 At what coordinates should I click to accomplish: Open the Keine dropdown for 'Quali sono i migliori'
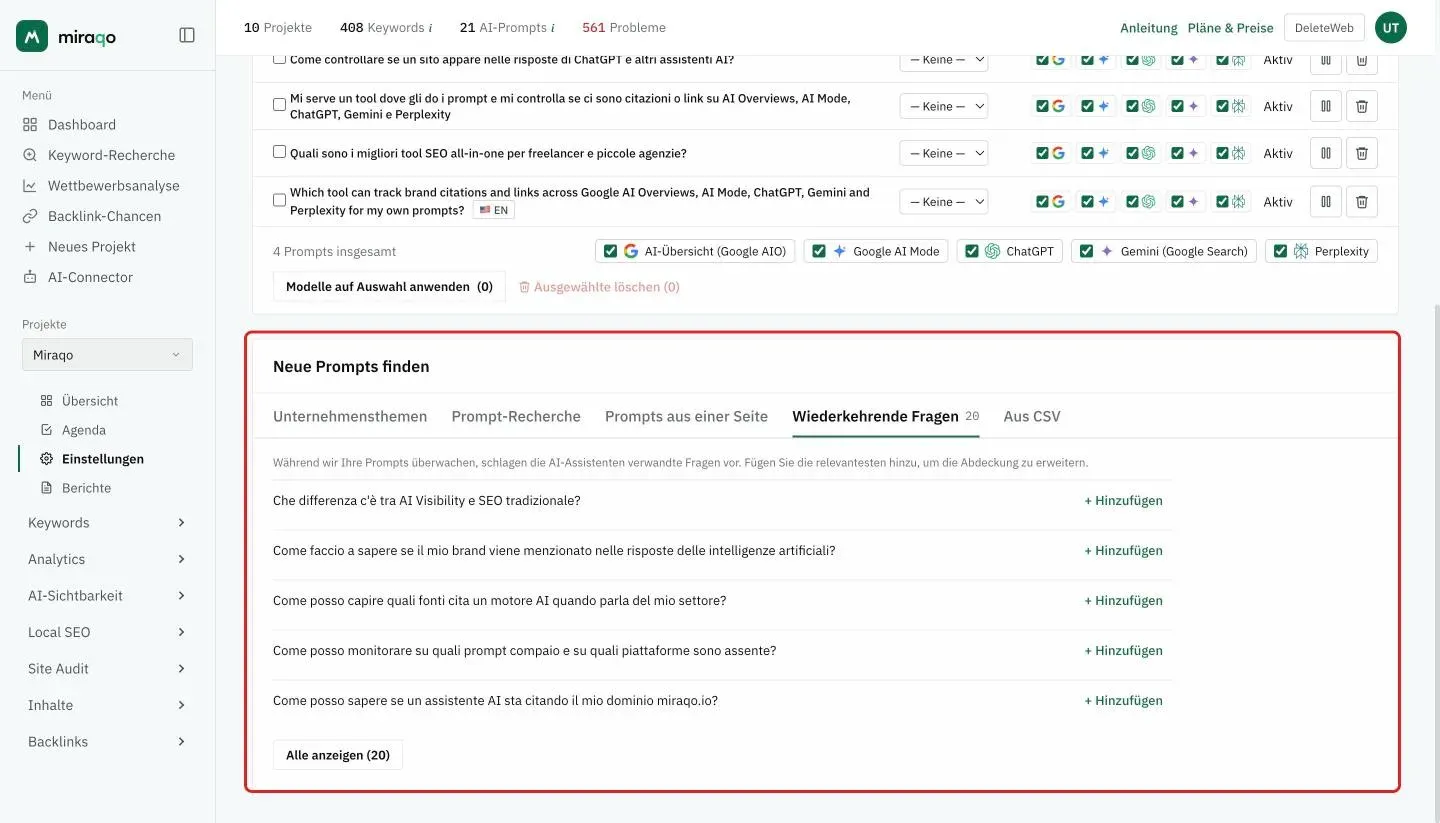(x=943, y=153)
